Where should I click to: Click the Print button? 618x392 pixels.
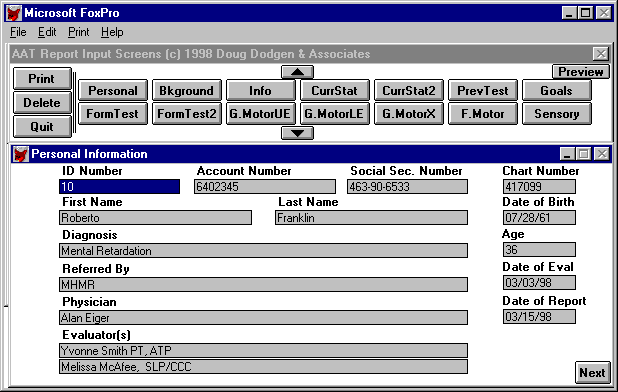point(42,79)
